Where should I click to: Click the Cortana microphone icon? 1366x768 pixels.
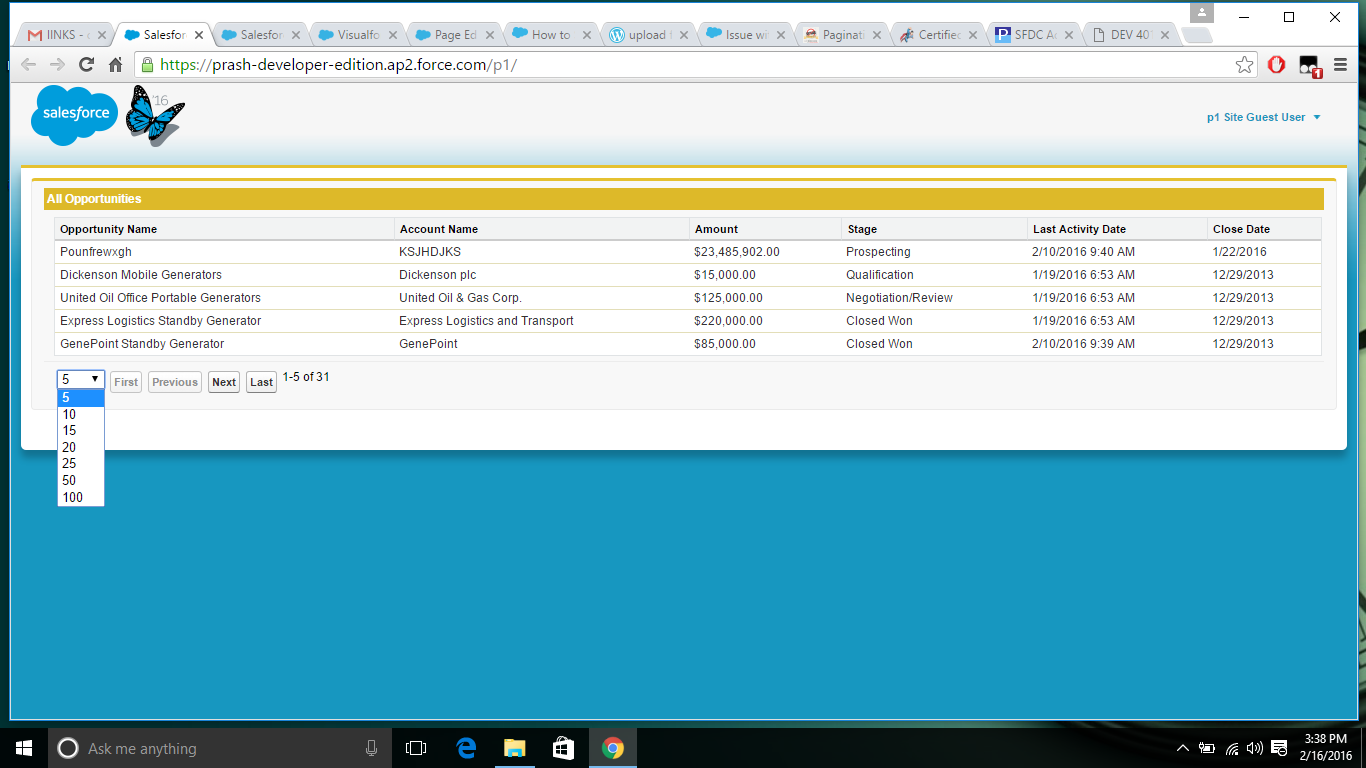(x=371, y=748)
